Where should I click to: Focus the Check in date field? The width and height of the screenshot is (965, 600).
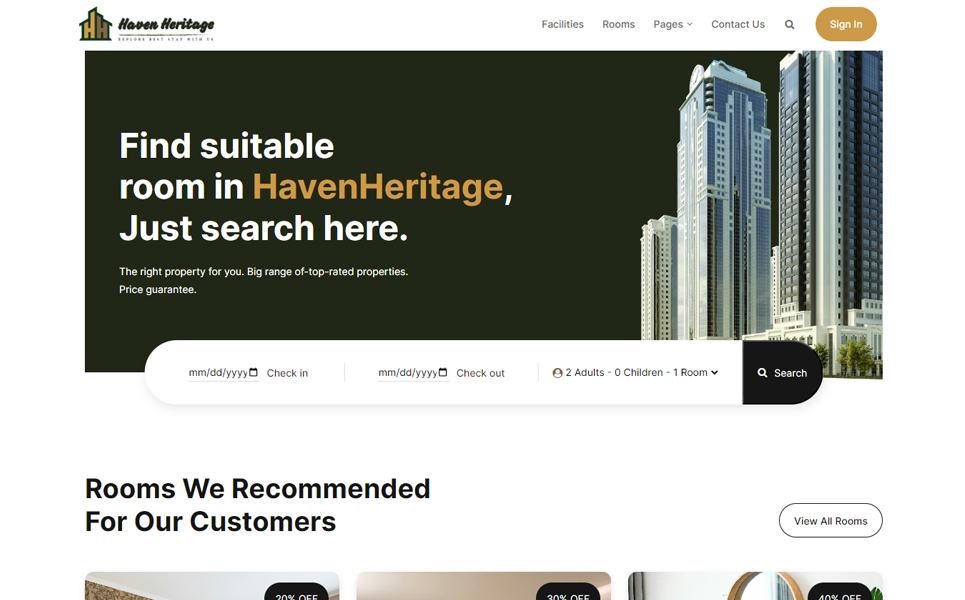coord(223,373)
